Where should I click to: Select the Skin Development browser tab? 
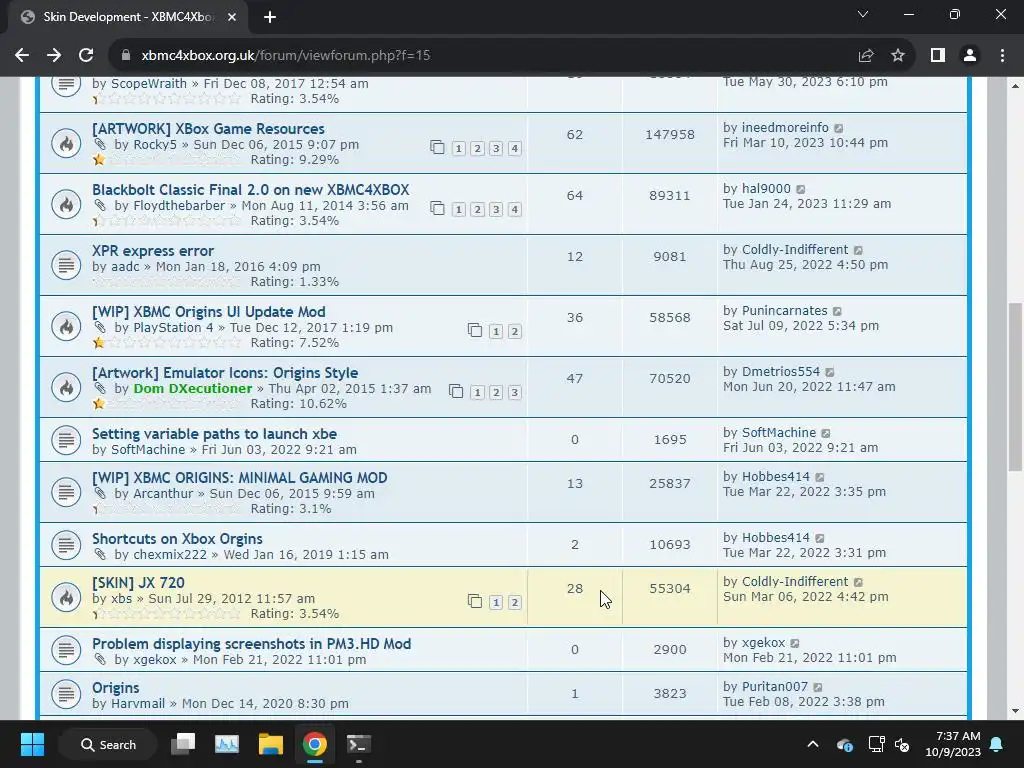point(128,17)
